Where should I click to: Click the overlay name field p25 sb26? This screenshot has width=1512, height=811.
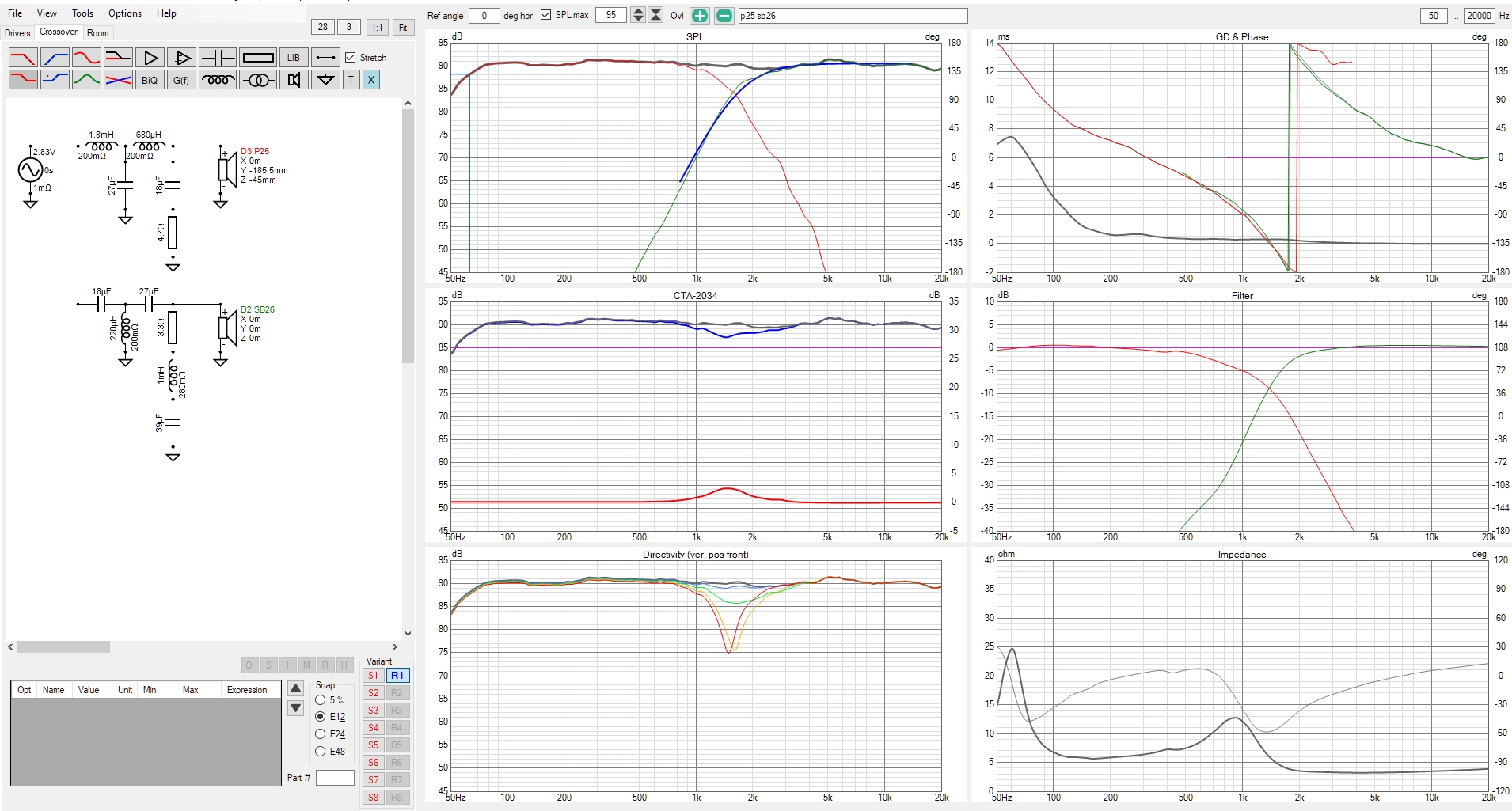click(x=853, y=16)
